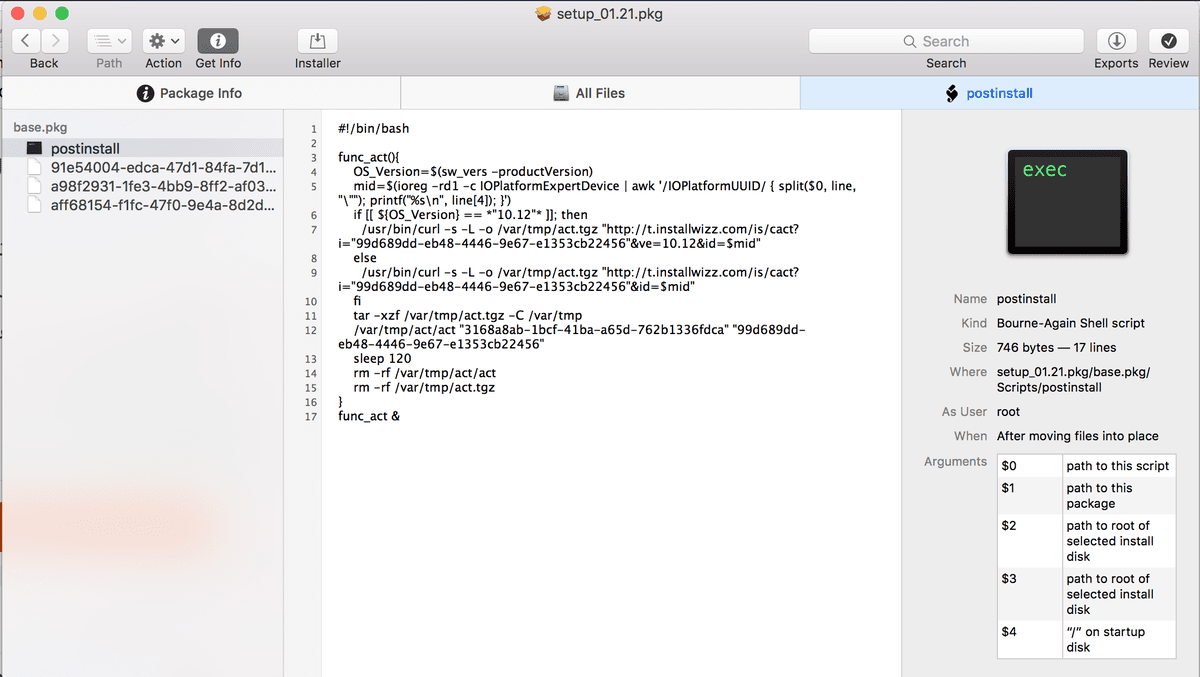This screenshot has width=1200, height=677.
Task: Click the 'func_act(){' line
Action: (x=370, y=157)
